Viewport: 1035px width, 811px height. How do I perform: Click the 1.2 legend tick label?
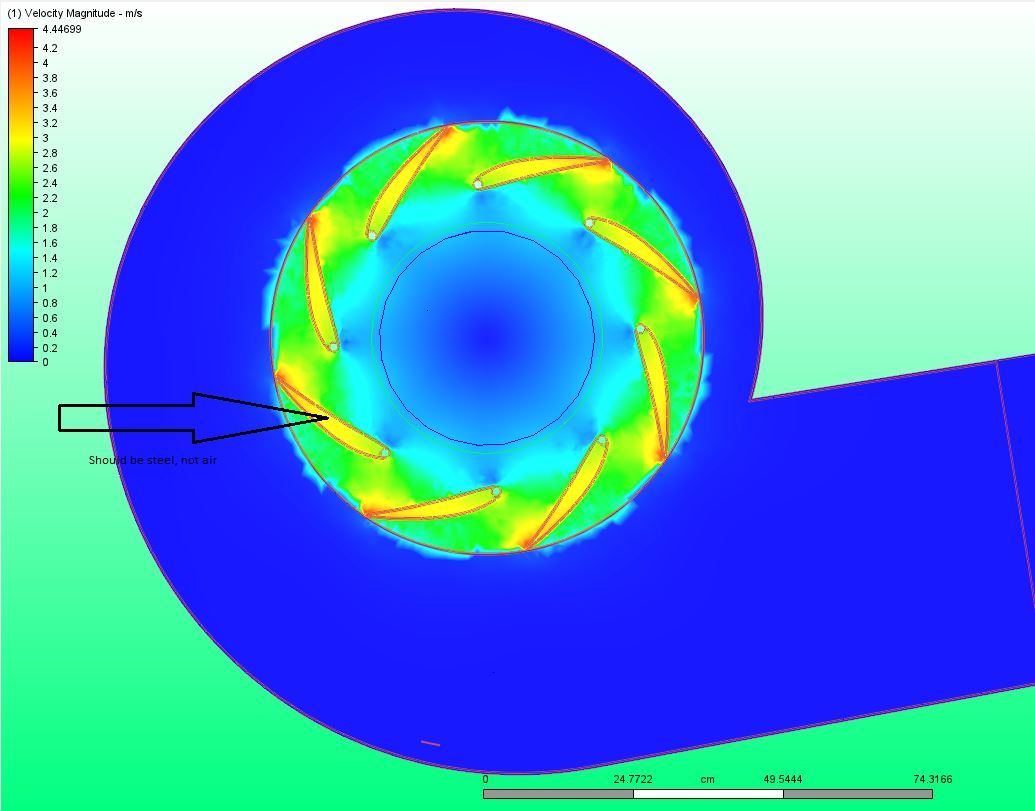coord(50,273)
